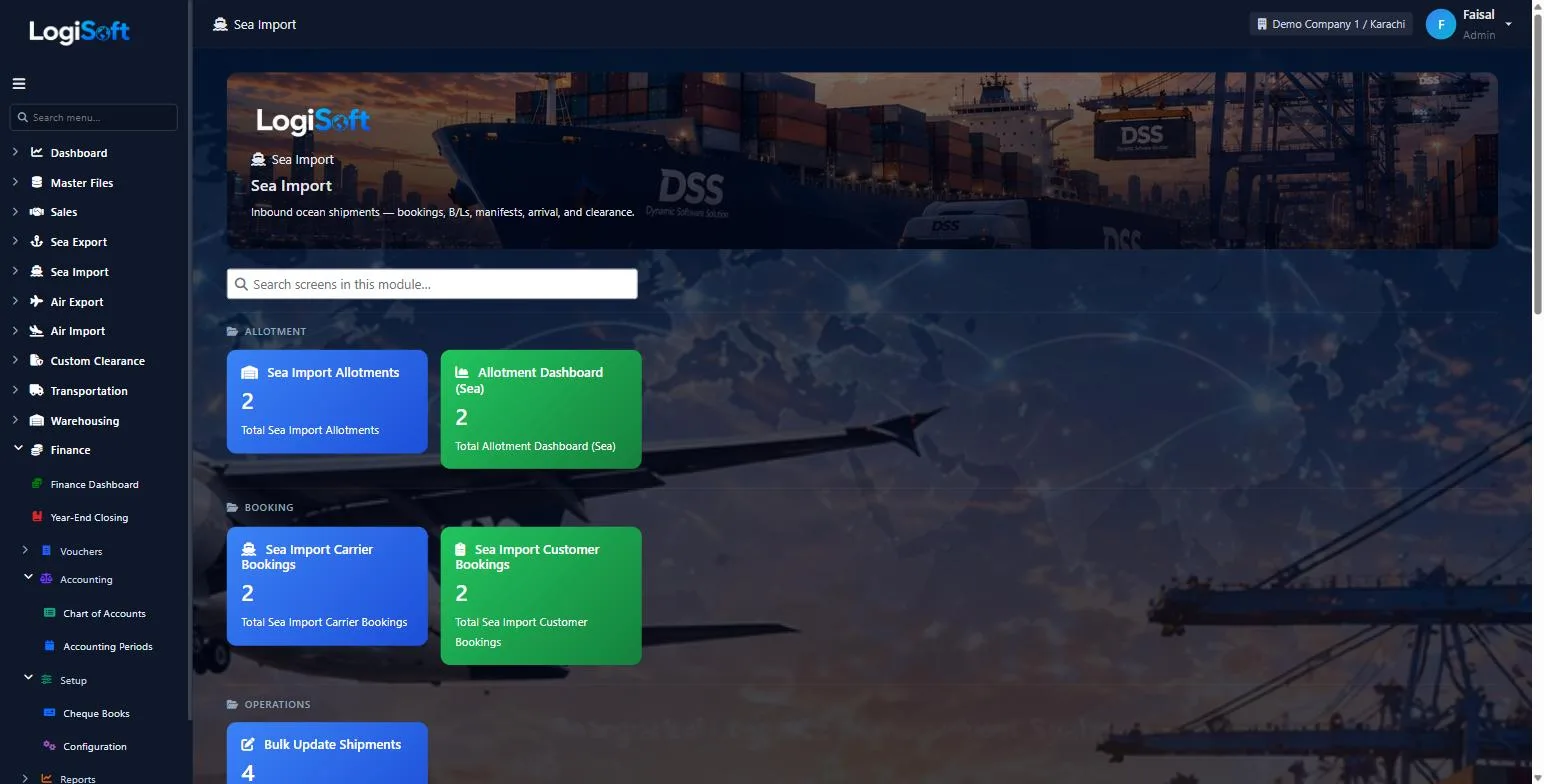This screenshot has width=1544, height=784.
Task: Click the Reports chart icon
Action: 46,778
